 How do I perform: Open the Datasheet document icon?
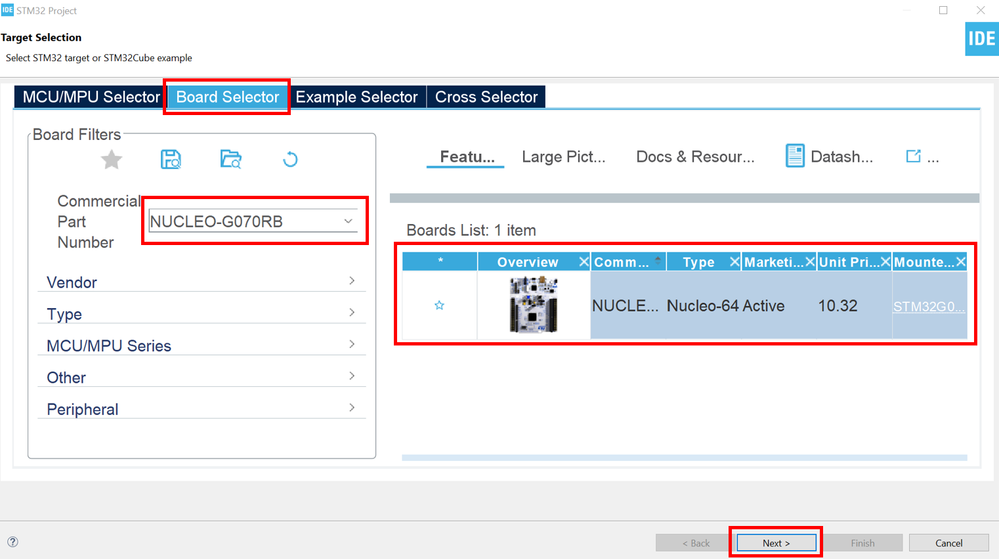(794, 156)
